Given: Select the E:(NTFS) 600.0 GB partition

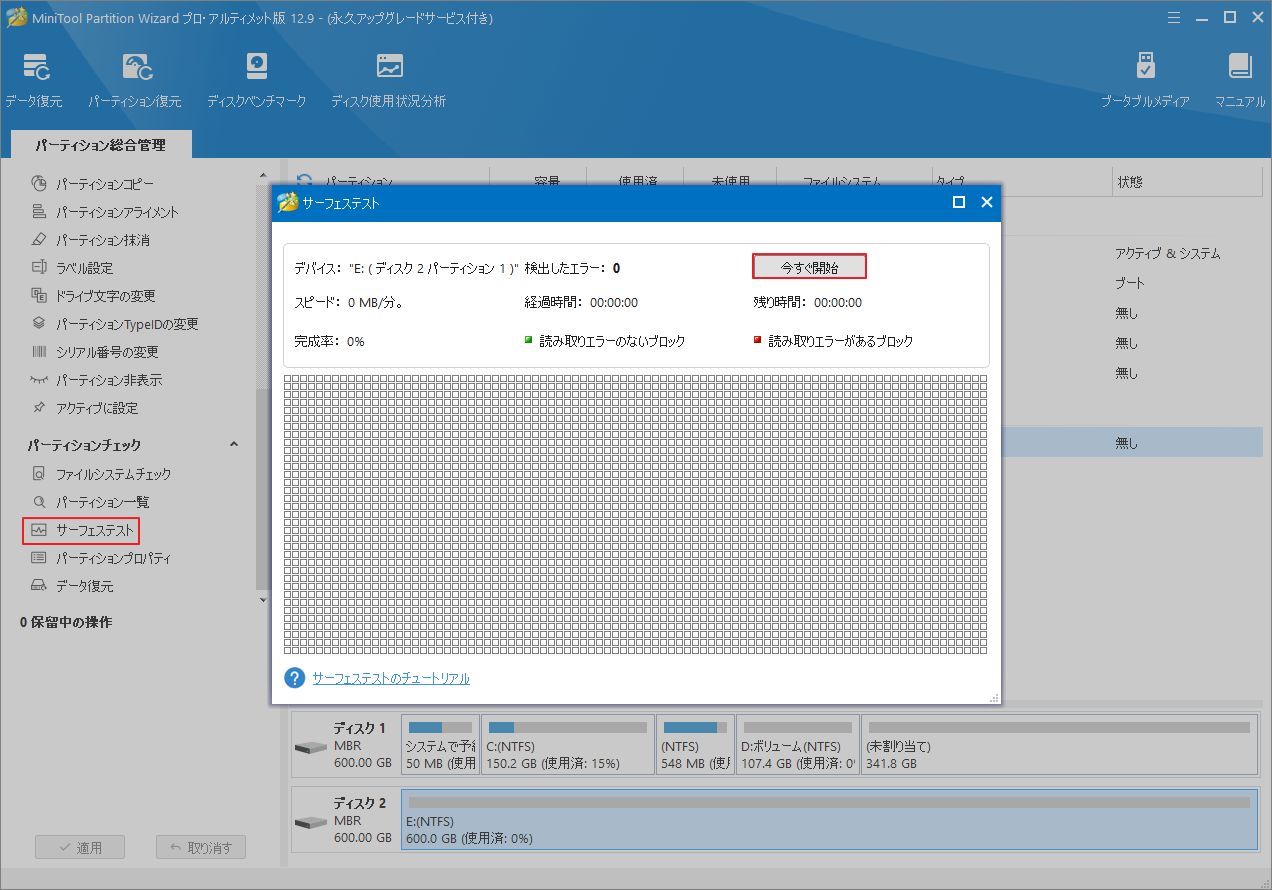Looking at the screenshot, I should click(829, 820).
